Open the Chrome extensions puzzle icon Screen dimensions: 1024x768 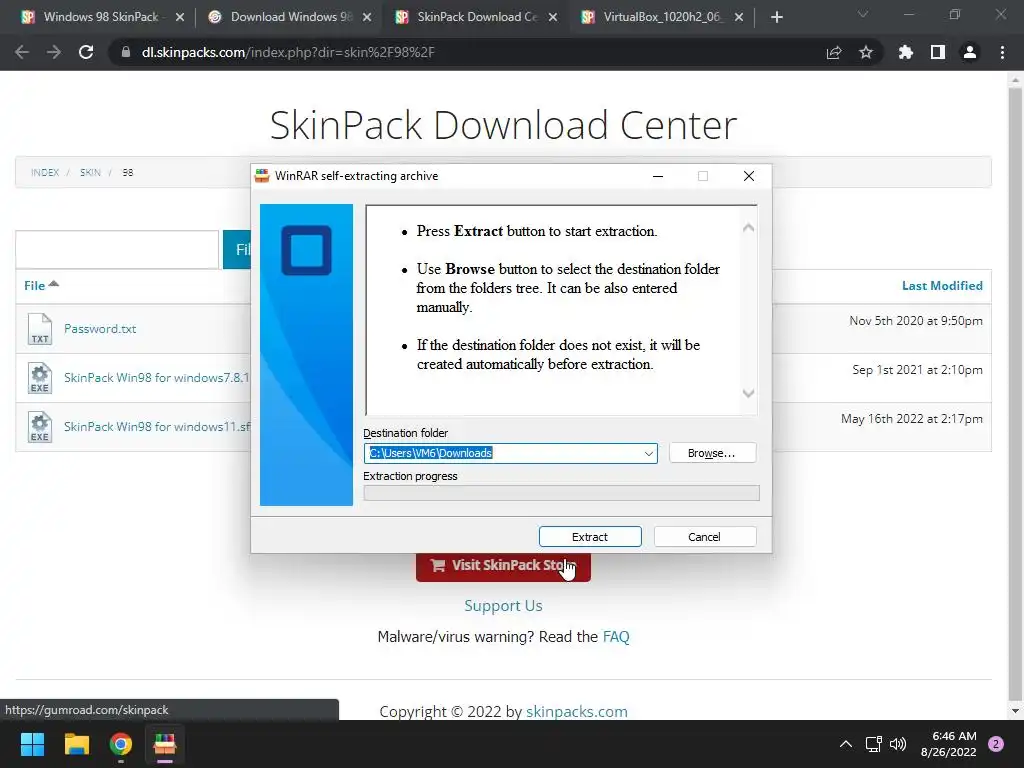coord(906,52)
